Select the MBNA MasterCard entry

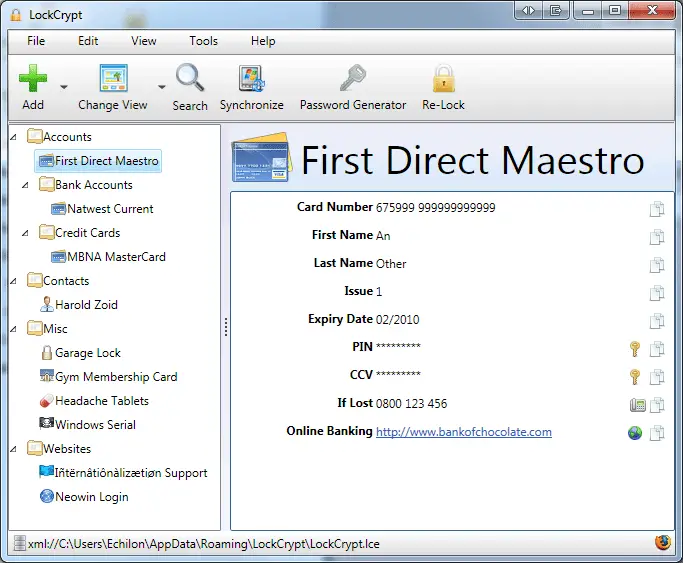click(x=108, y=257)
